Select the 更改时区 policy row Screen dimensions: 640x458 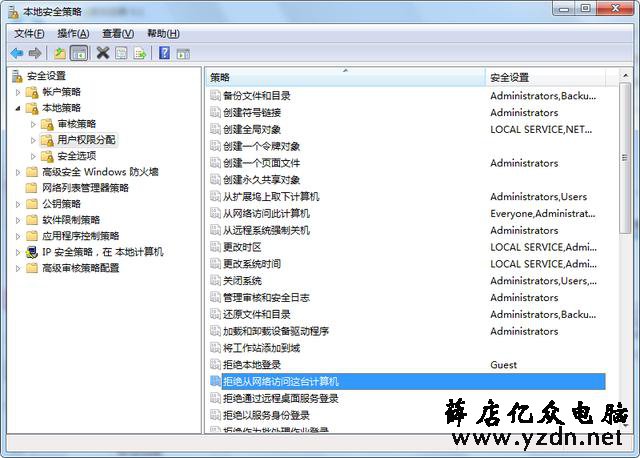407,247
